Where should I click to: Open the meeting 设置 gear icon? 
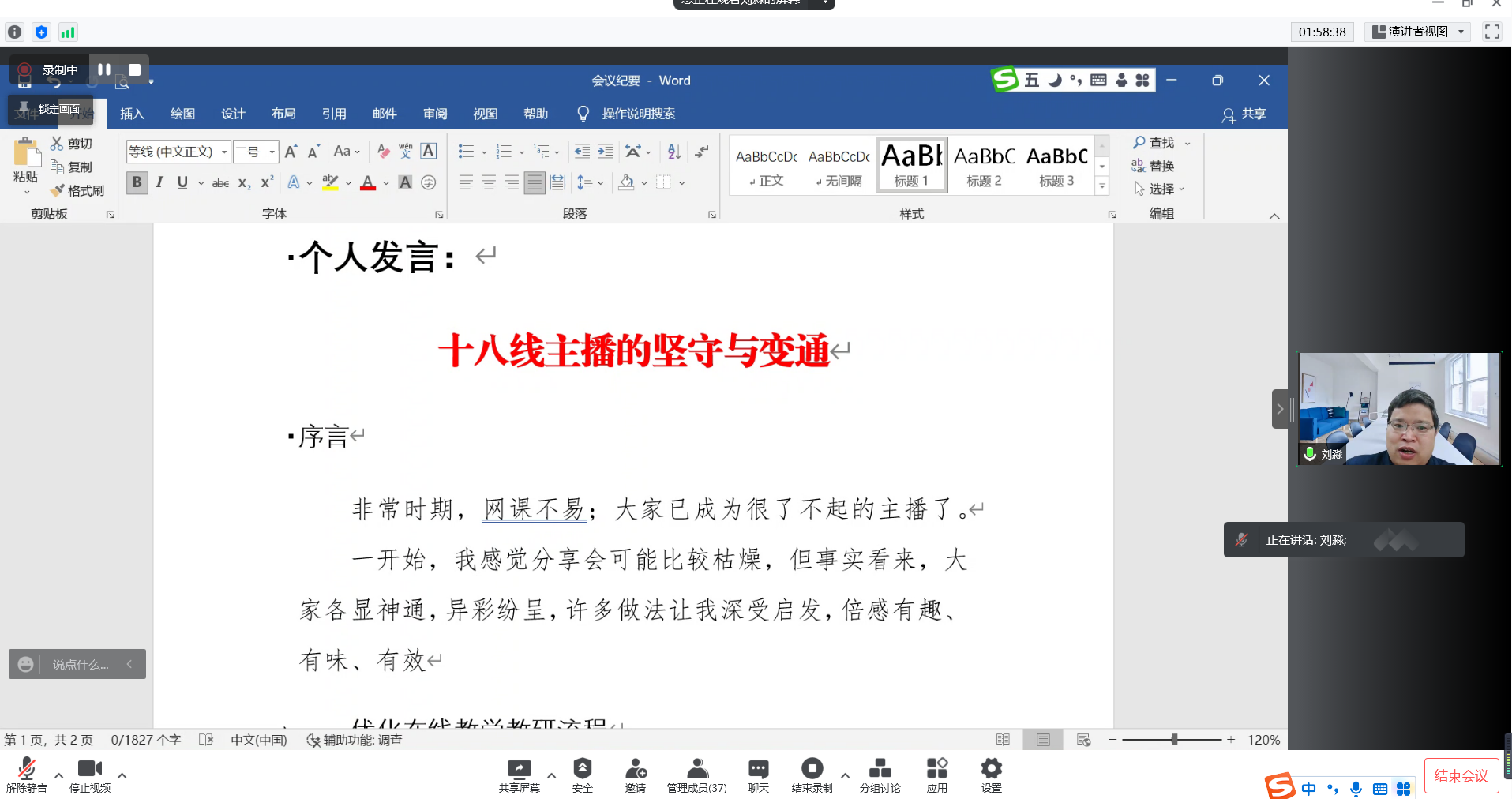(x=991, y=775)
